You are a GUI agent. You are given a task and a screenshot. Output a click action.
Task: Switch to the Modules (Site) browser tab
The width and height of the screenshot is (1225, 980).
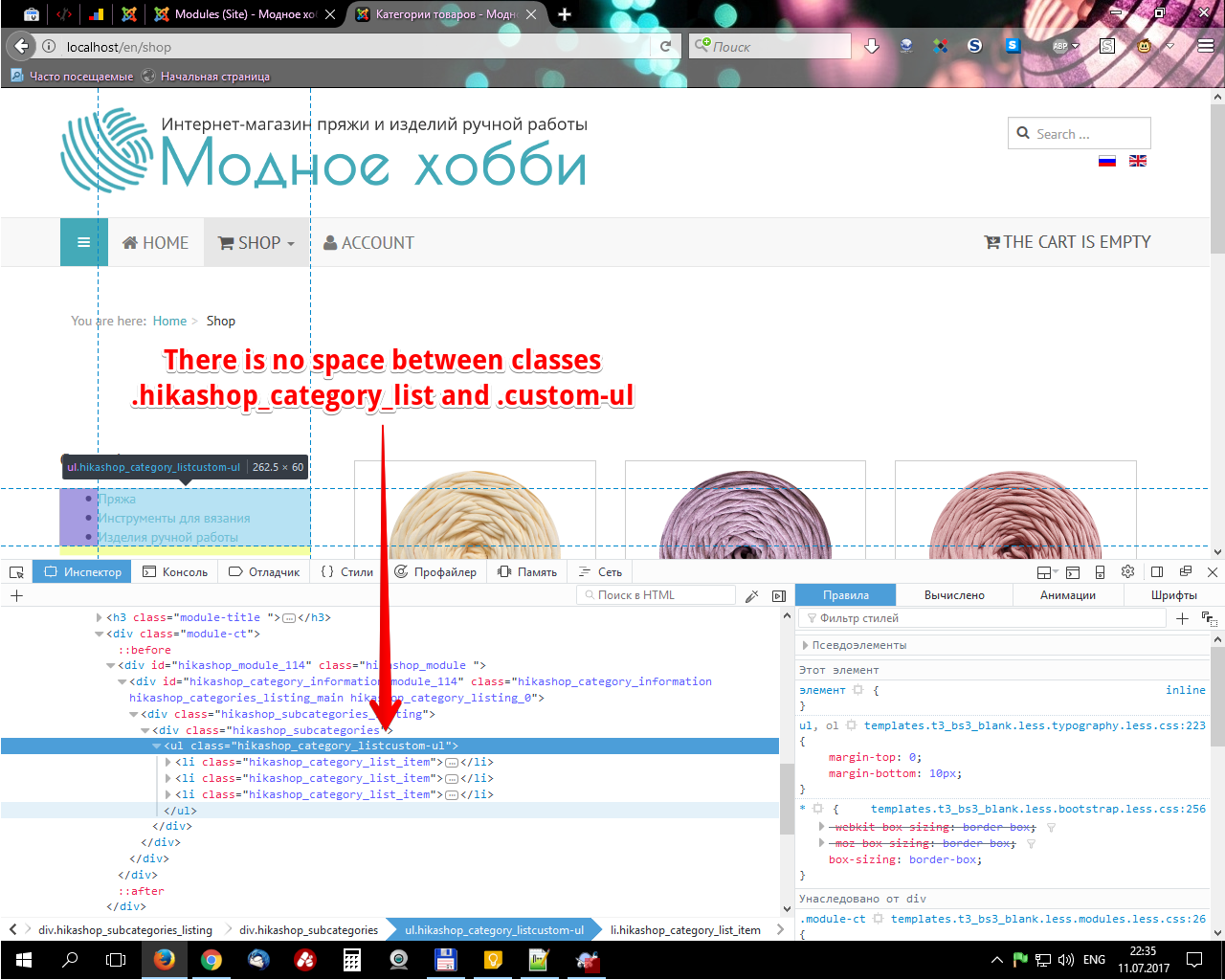click(x=244, y=14)
